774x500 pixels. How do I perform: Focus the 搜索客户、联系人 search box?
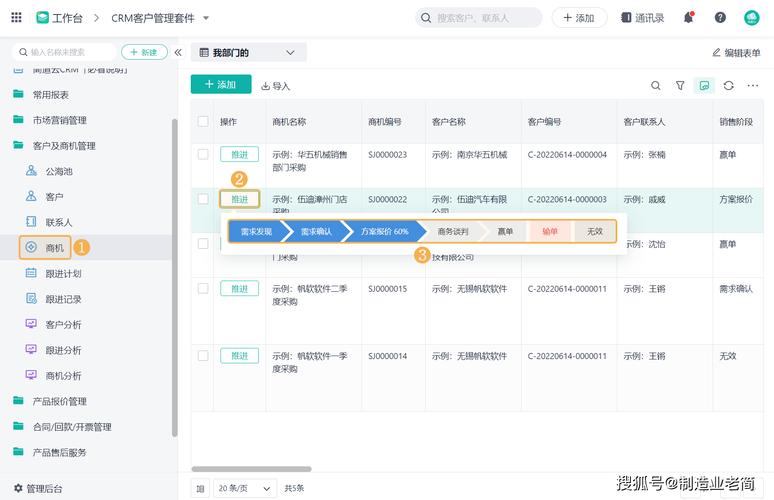478,18
